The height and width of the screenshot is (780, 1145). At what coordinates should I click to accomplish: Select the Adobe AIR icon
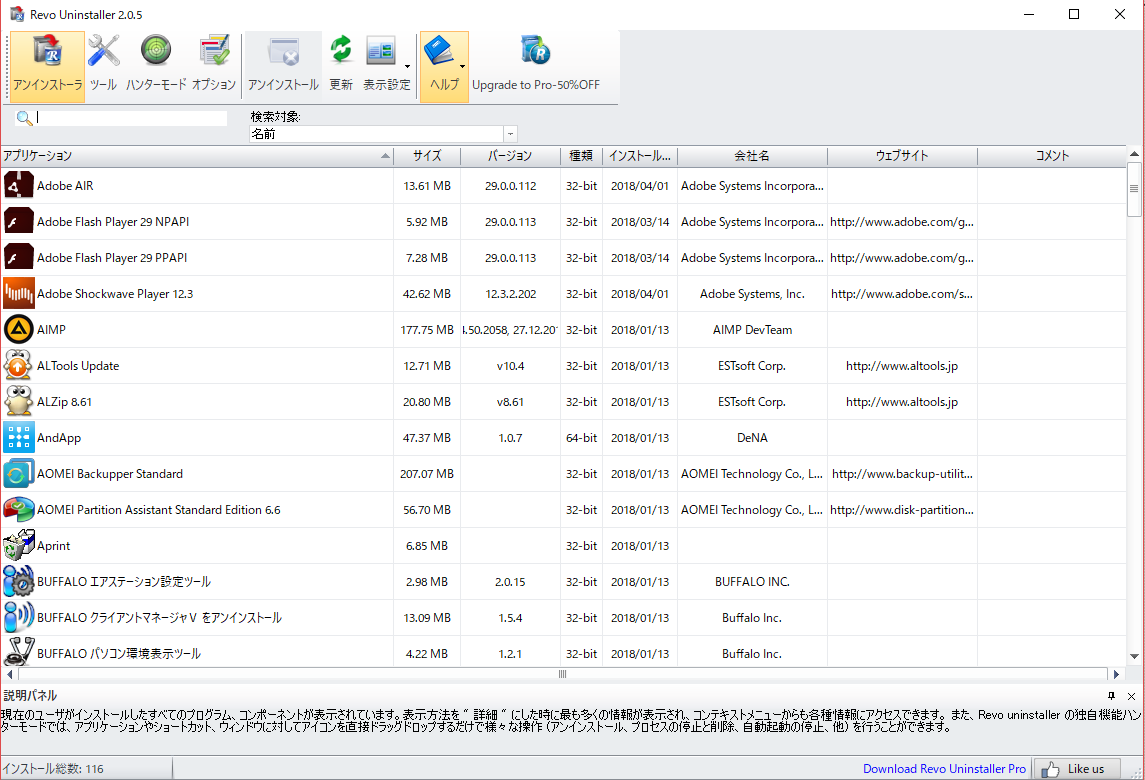(x=18, y=186)
